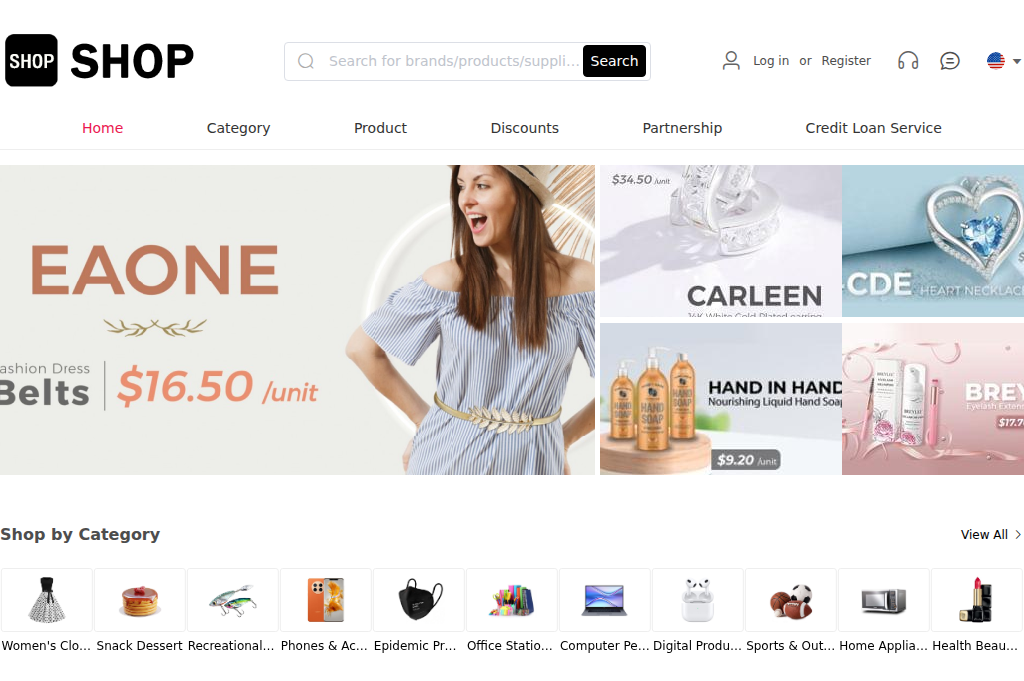This screenshot has width=1024, height=681.
Task: Expand View All categories chevron
Action: click(1017, 534)
